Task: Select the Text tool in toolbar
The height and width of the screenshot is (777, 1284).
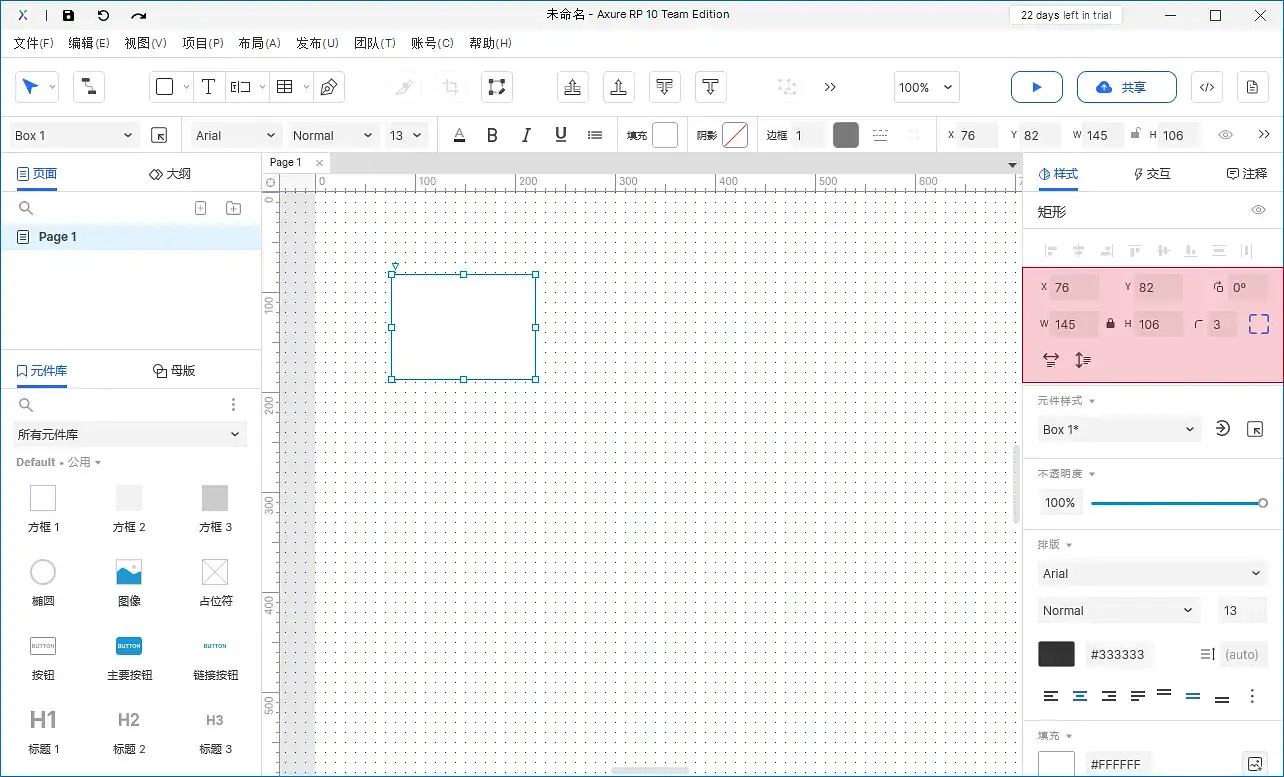Action: 208,87
